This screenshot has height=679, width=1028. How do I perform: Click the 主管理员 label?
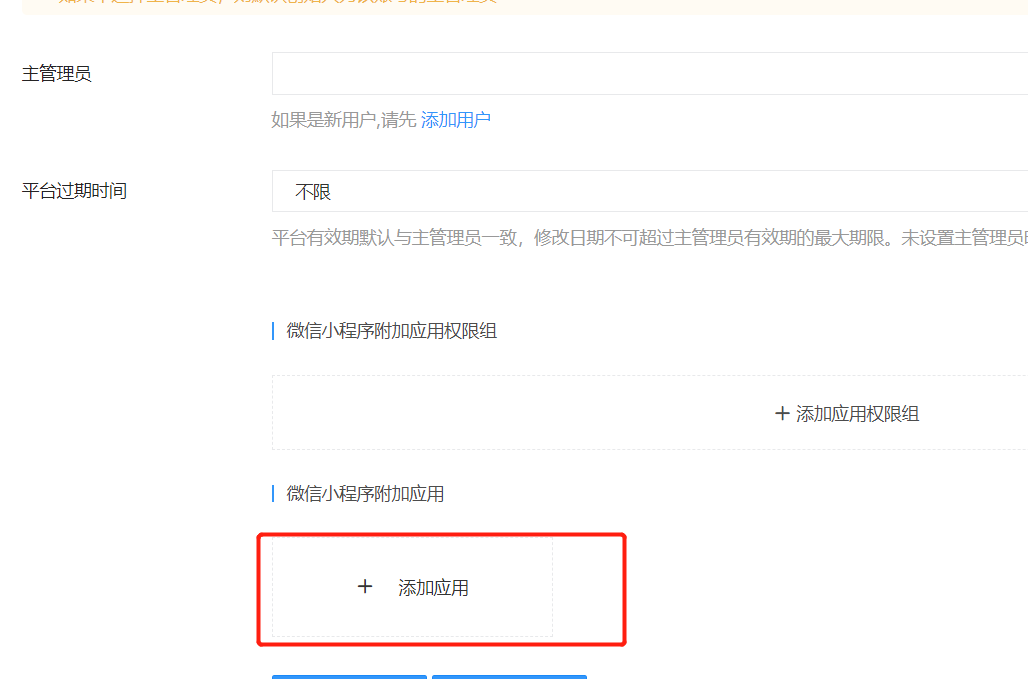click(56, 73)
